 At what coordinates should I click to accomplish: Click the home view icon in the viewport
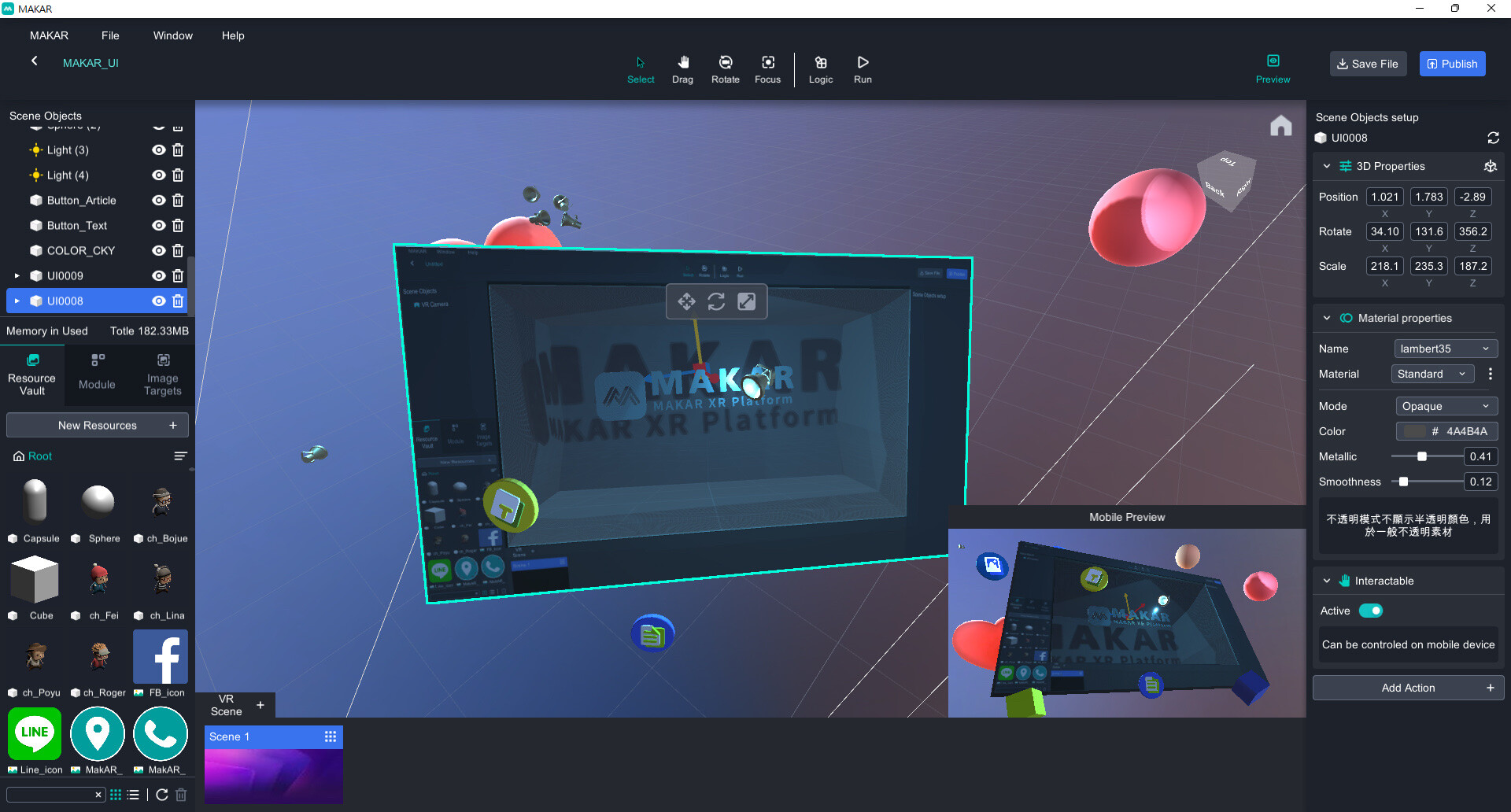(1281, 125)
